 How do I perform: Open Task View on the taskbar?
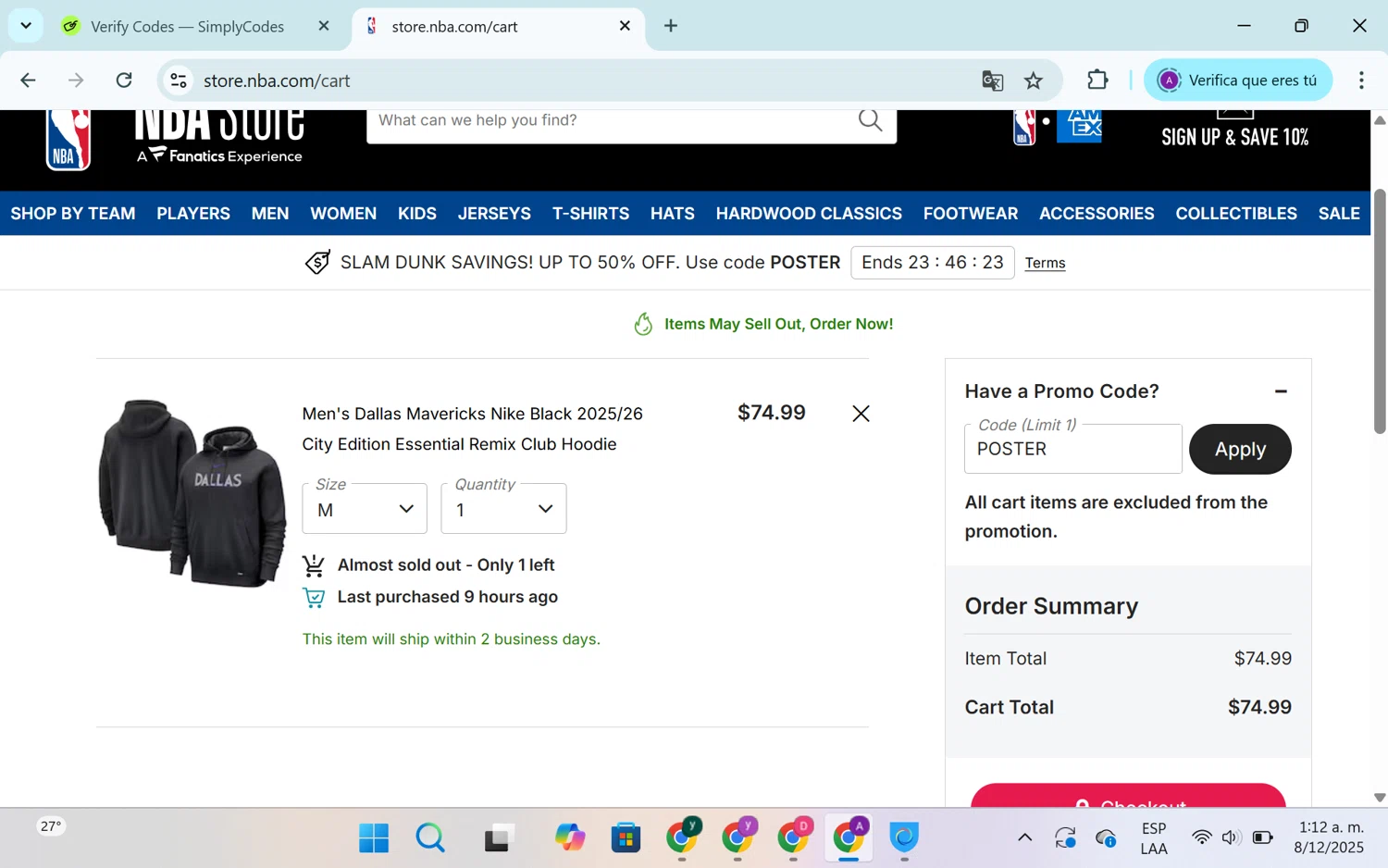coord(498,837)
